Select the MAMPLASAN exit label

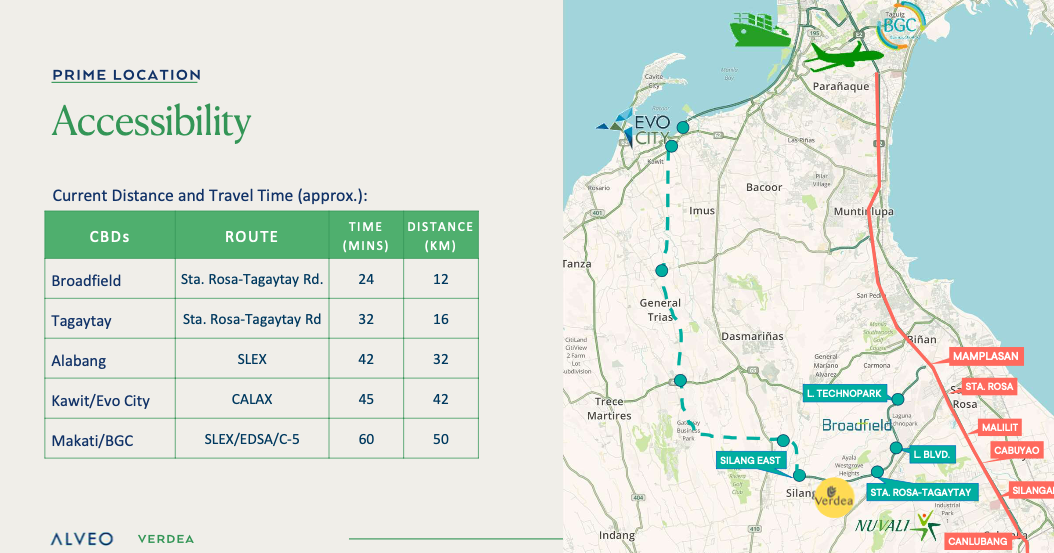(x=986, y=356)
